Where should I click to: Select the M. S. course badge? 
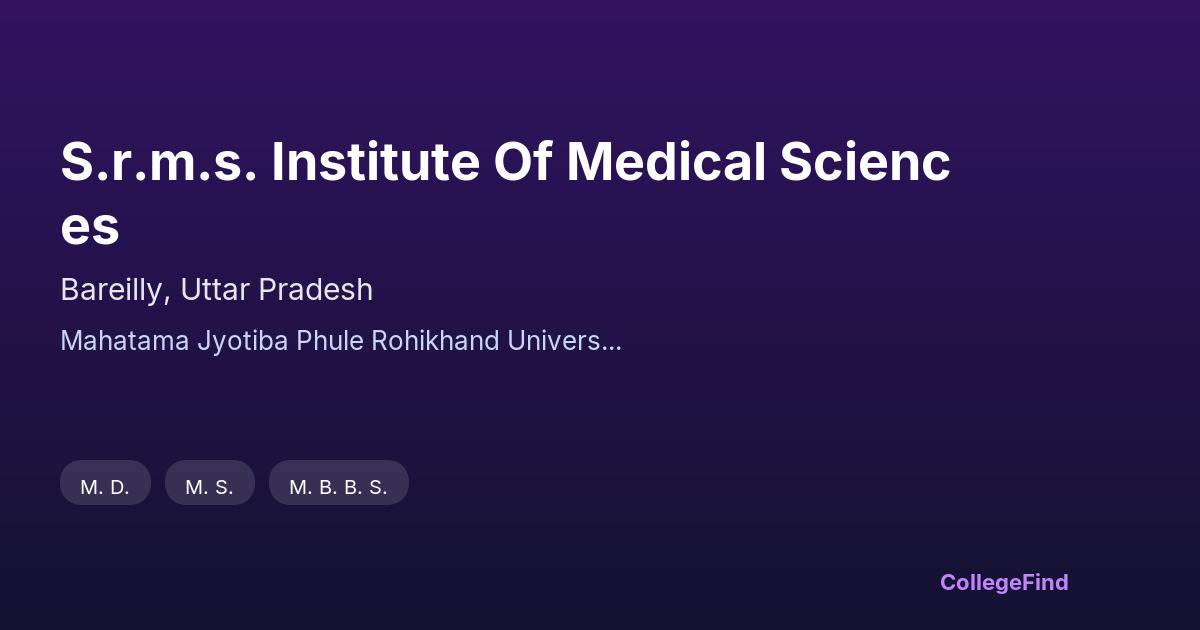210,487
